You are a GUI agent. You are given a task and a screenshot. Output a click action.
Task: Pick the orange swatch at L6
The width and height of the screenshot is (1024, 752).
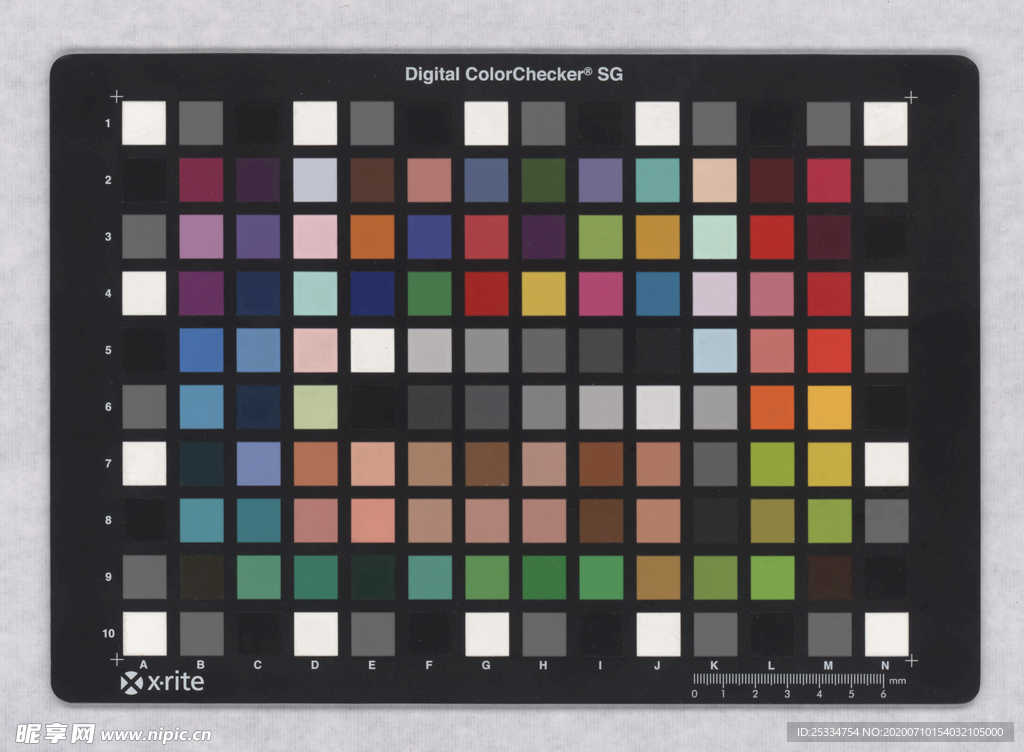772,407
